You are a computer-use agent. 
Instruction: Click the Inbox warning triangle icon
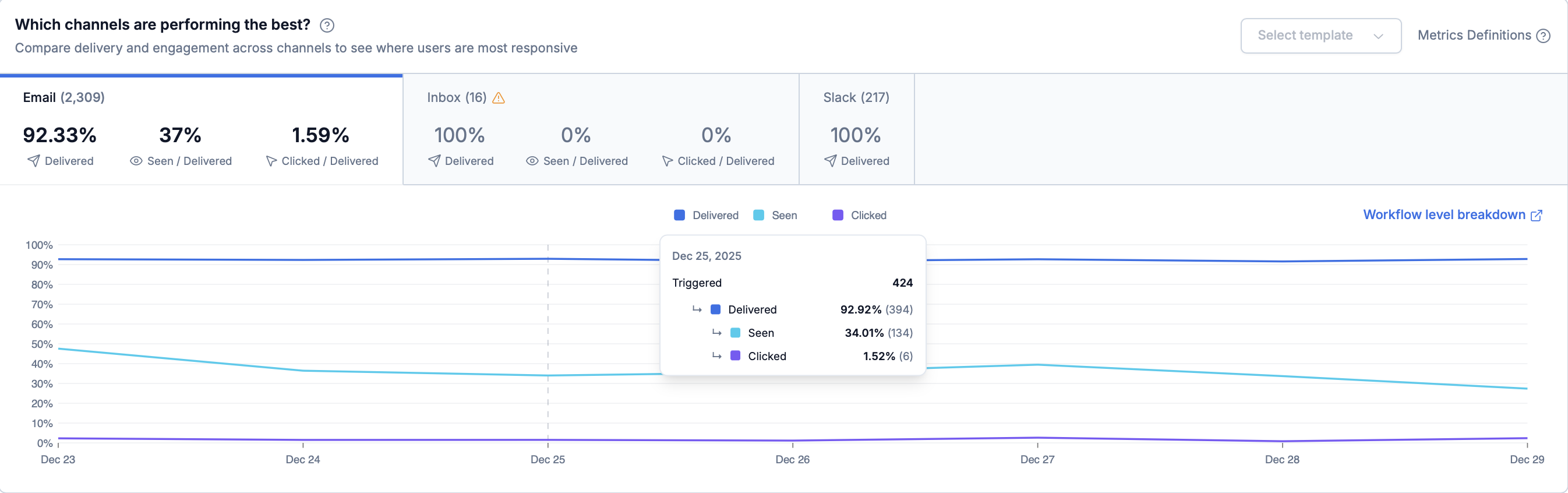pos(499,98)
